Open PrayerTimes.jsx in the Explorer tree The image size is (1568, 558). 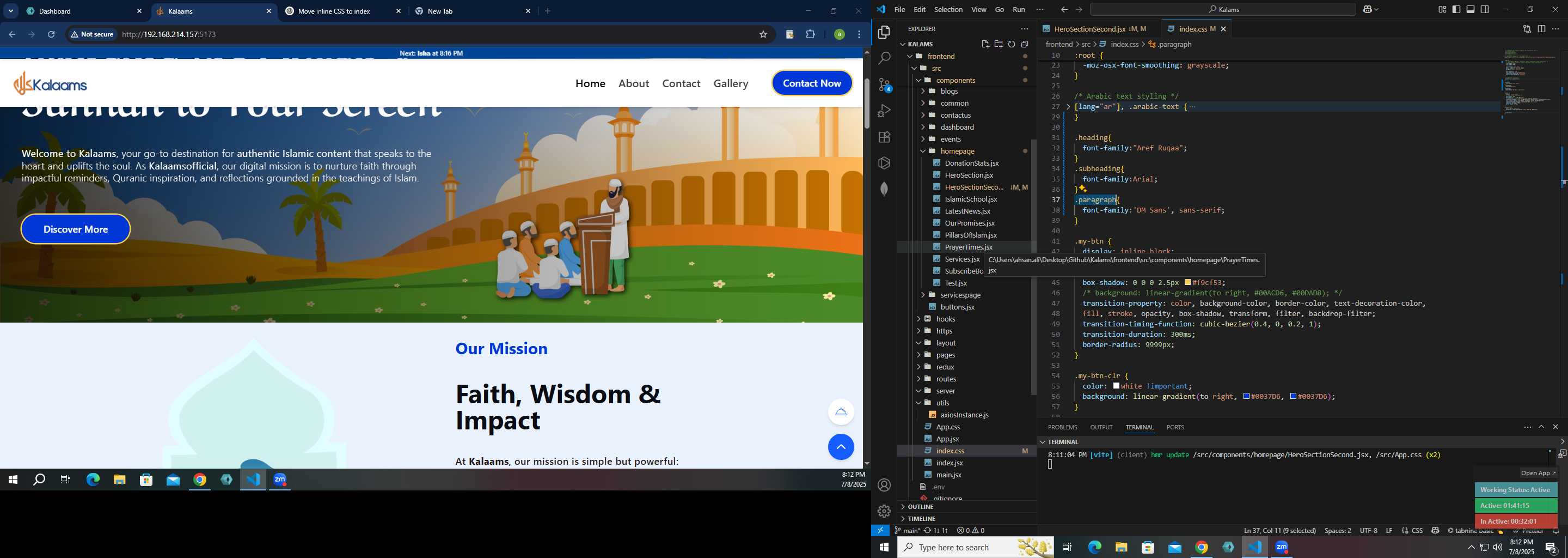click(968, 247)
